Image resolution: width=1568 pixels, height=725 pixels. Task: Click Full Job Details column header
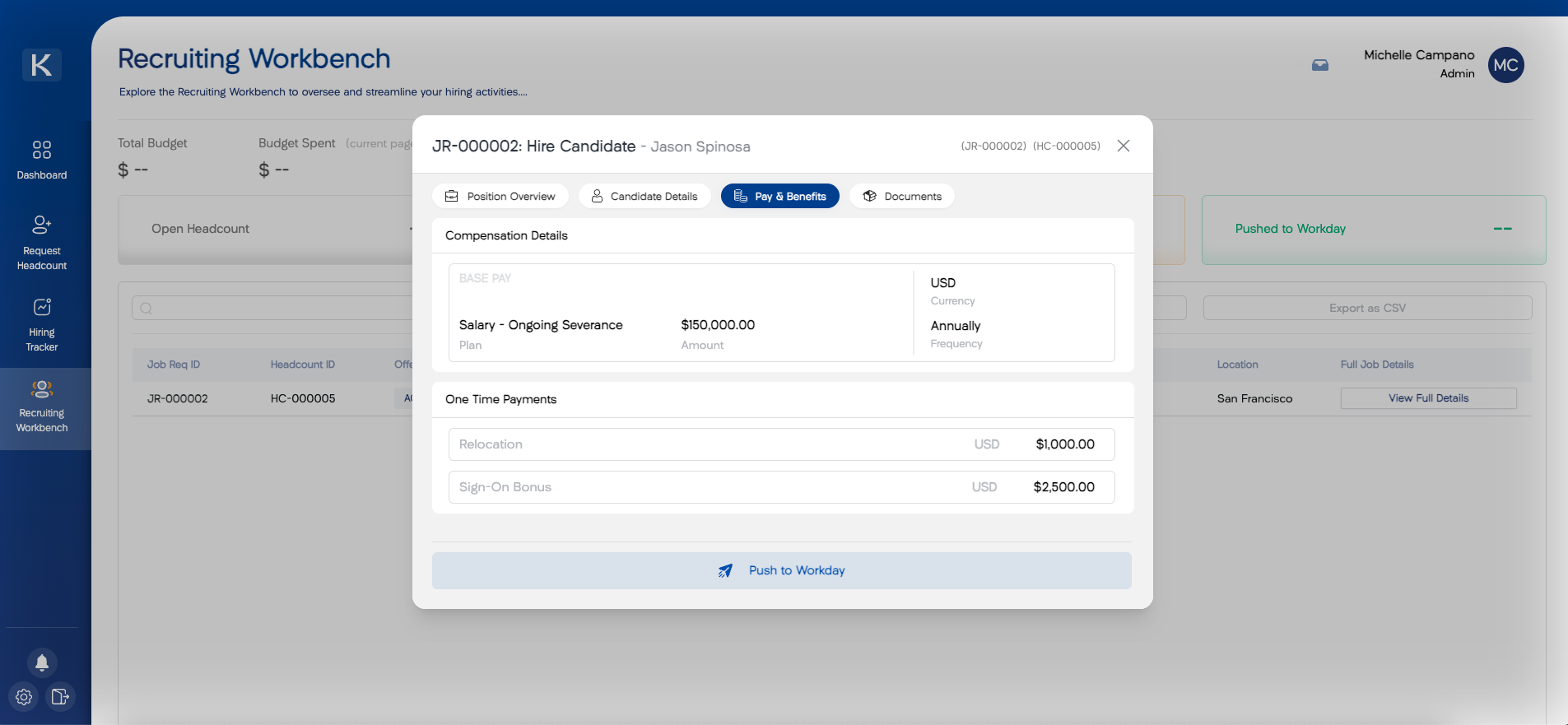1377,365
